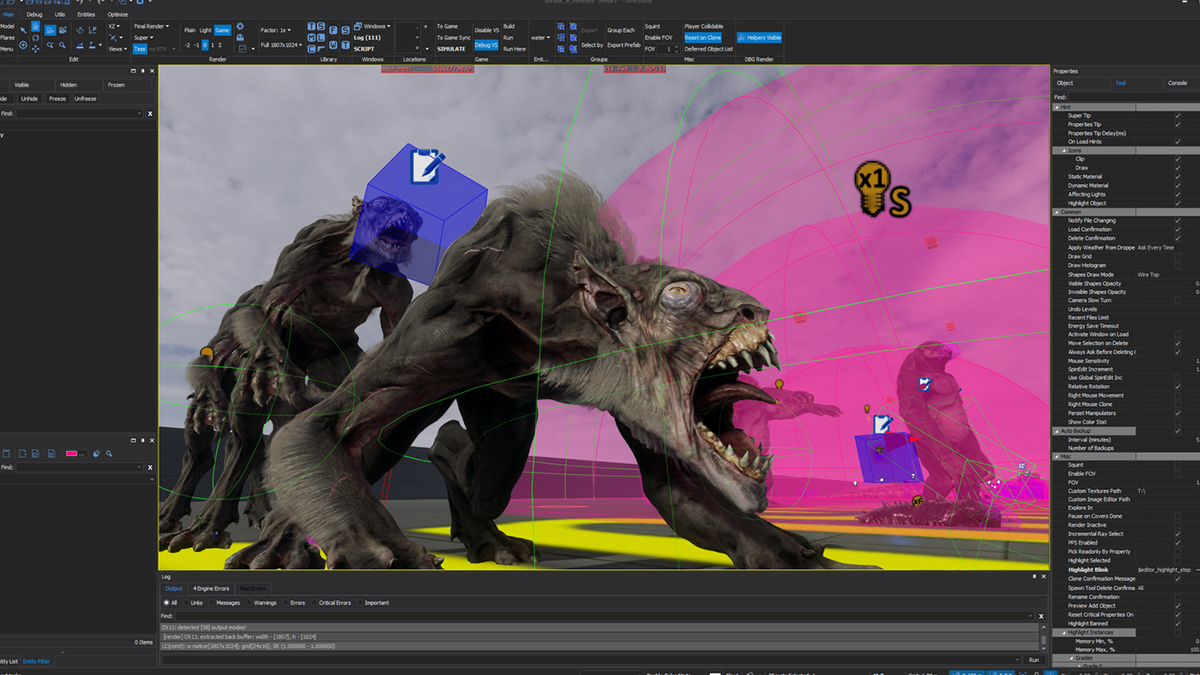Click the pink color swatch in left panel

(x=72, y=453)
